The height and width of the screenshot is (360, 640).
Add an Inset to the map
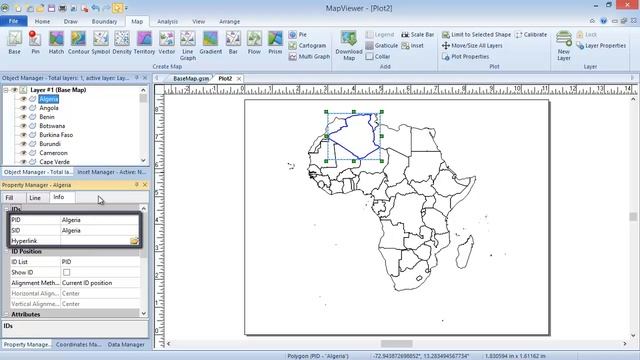click(x=412, y=46)
